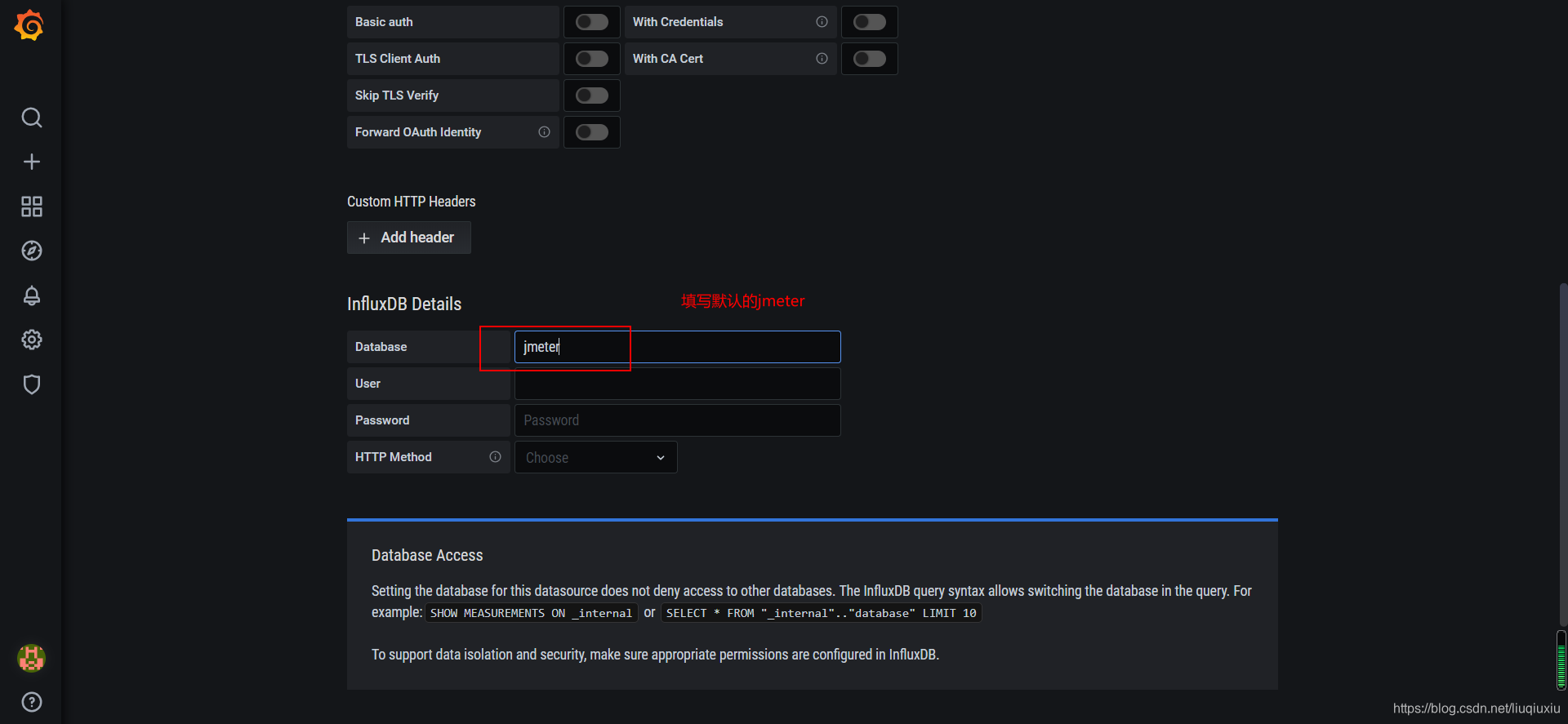The height and width of the screenshot is (724, 1568).
Task: Open the HTTP Method Choose dropdown
Action: point(595,457)
